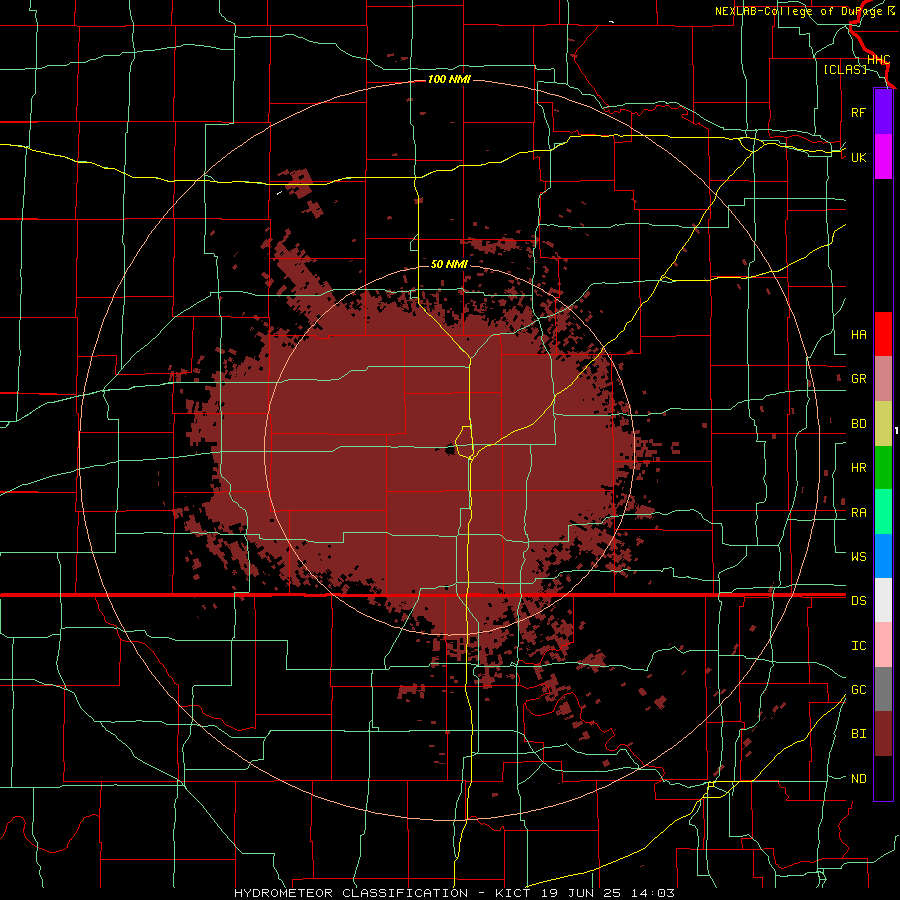Click the red HA legend color swatch
Viewport: 900px width, 900px height.
click(883, 334)
